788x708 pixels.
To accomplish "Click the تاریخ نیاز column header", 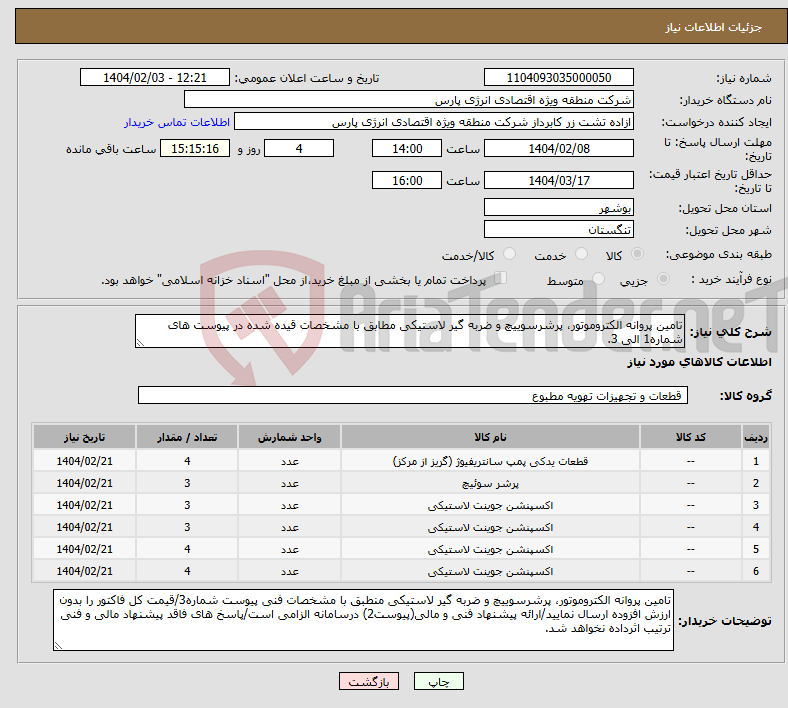I will tap(84, 437).
